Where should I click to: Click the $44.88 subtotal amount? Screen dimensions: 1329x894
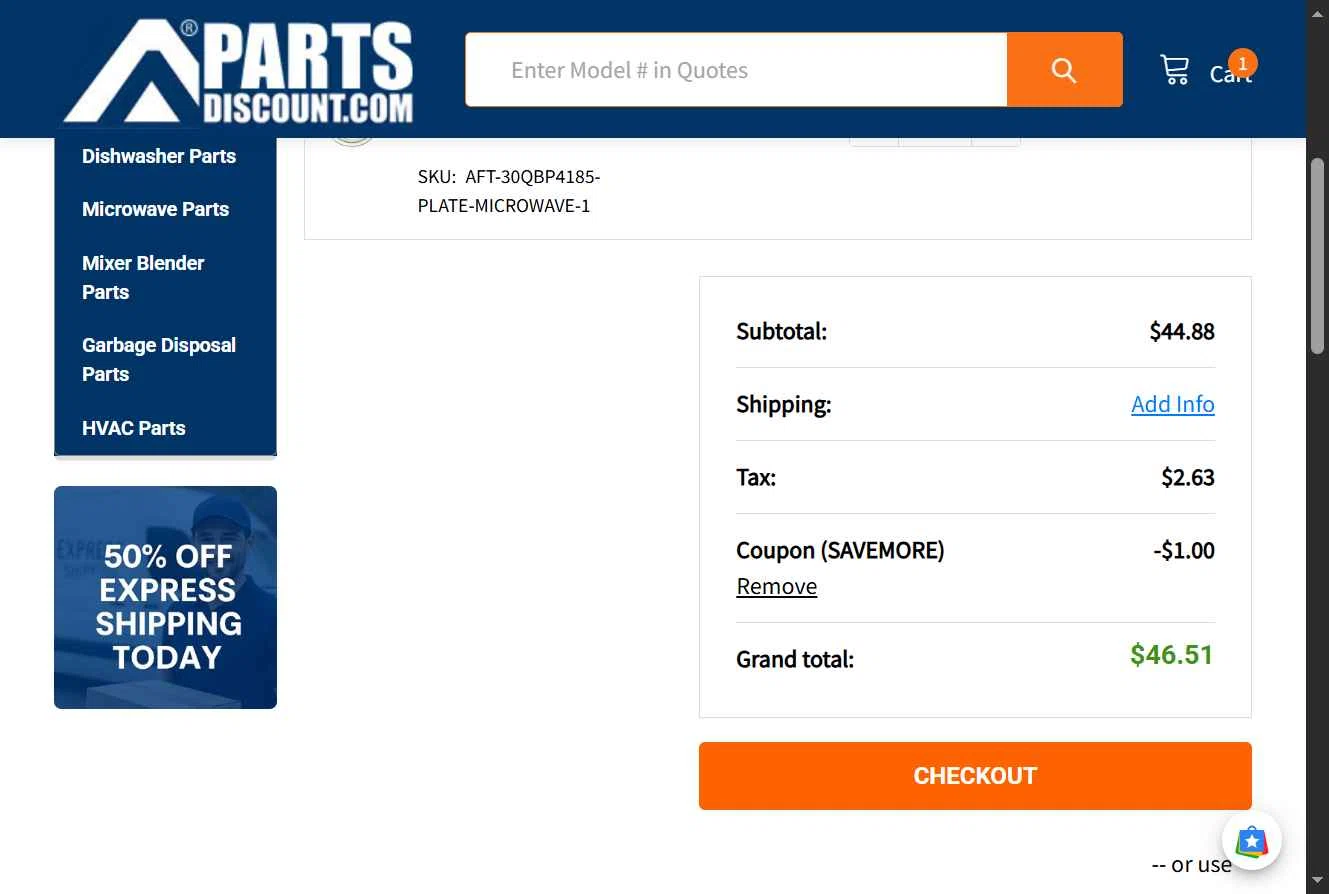point(1182,331)
